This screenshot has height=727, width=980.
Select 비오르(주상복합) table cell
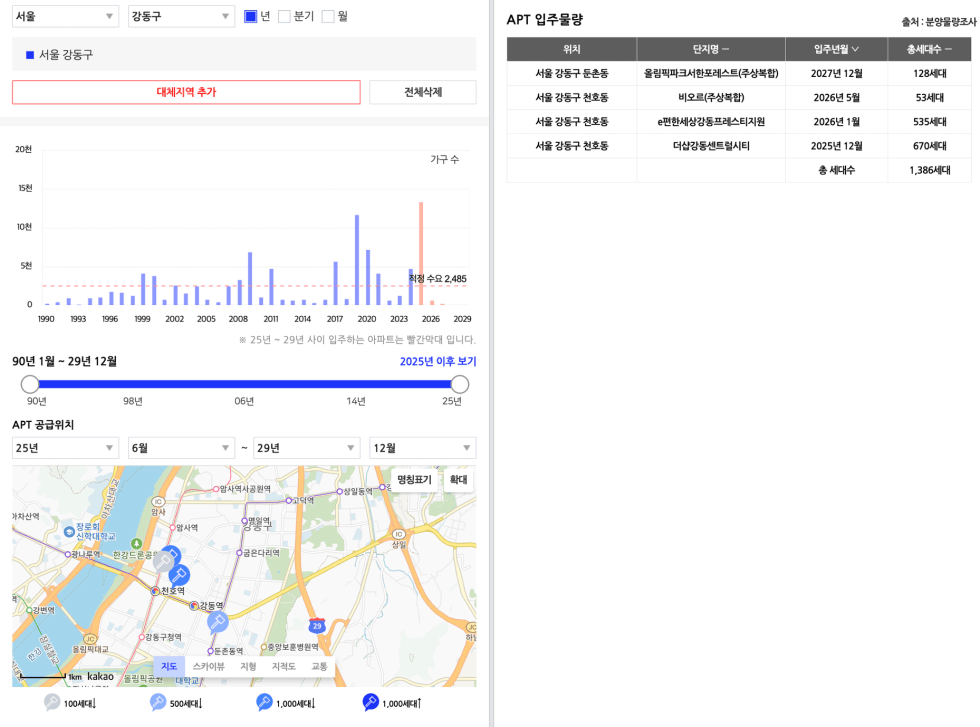coord(711,98)
